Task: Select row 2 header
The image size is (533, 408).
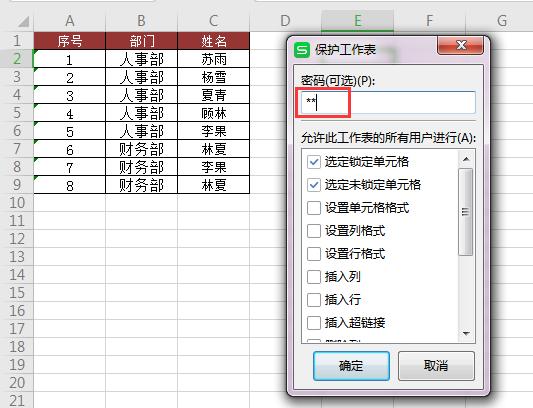Action: [x=17, y=59]
